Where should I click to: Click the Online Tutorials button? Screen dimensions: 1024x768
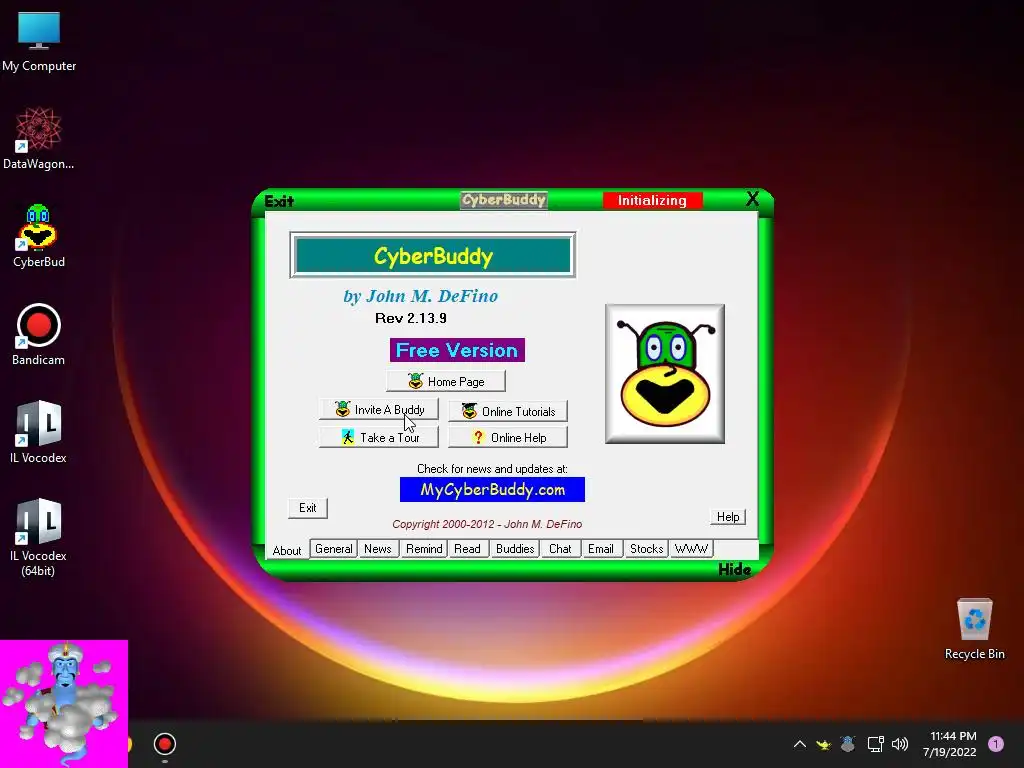508,411
